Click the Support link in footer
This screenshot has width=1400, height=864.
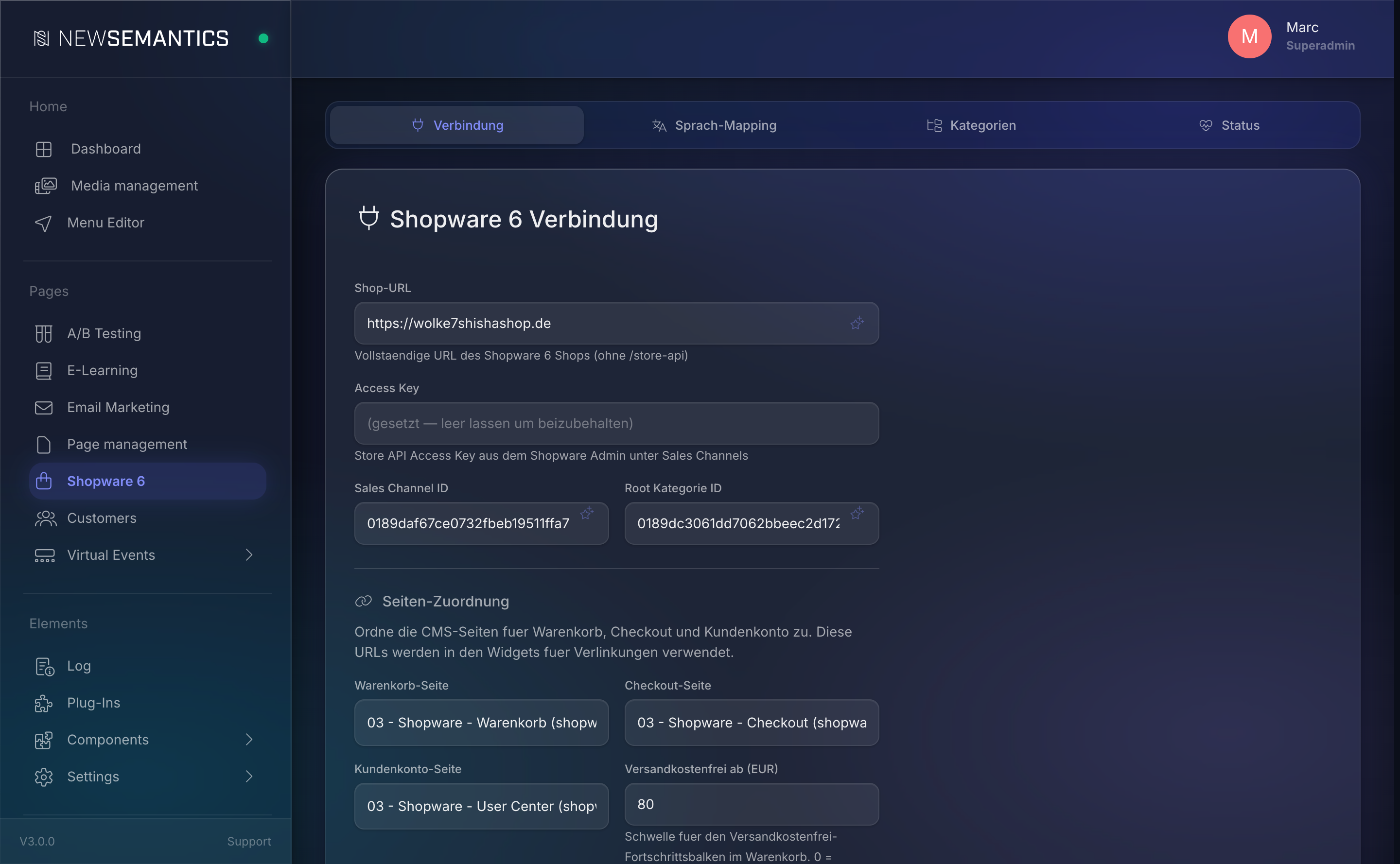coord(249,842)
